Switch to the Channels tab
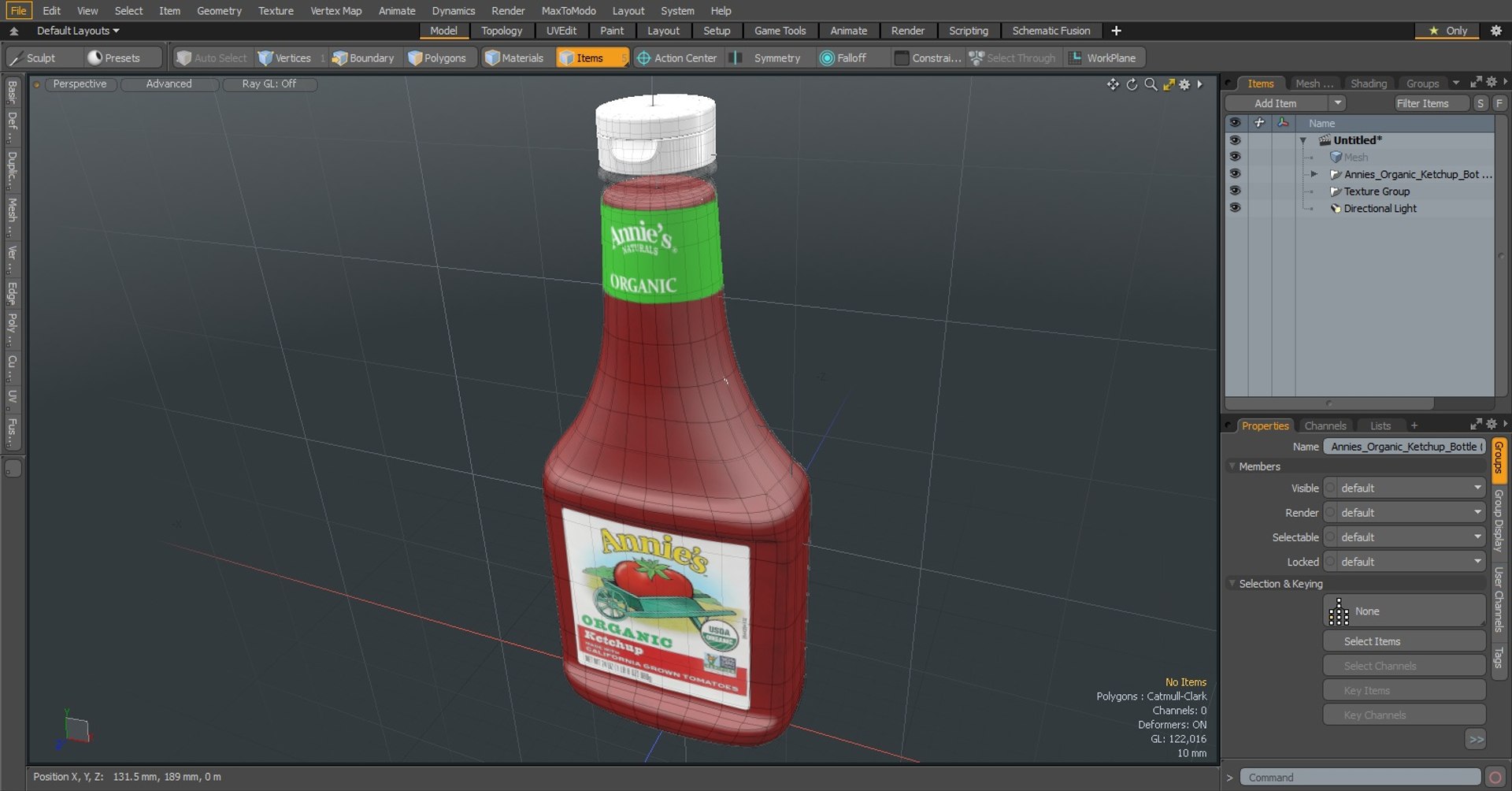Screen dimensions: 1512x791 1325,425
